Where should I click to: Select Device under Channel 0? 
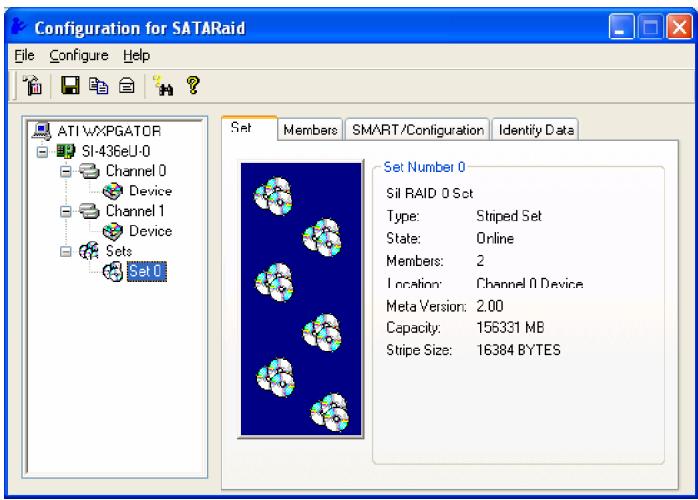click(x=150, y=191)
